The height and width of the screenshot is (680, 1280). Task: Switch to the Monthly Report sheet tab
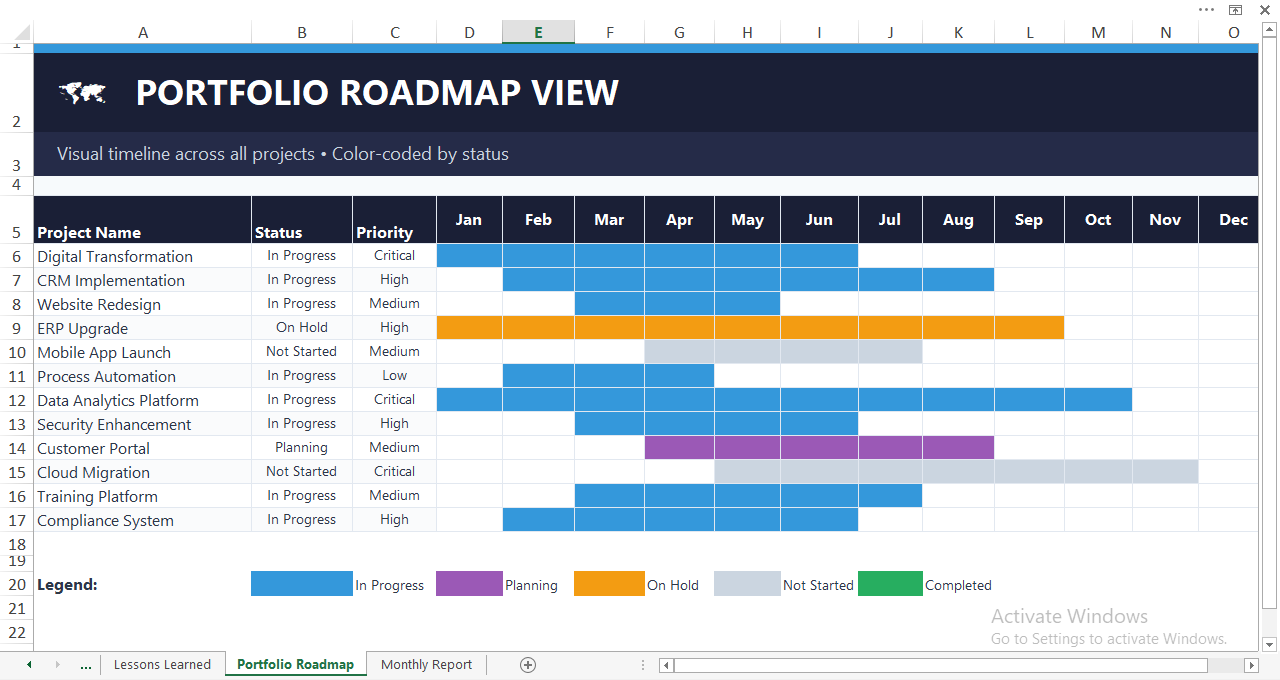tap(426, 664)
